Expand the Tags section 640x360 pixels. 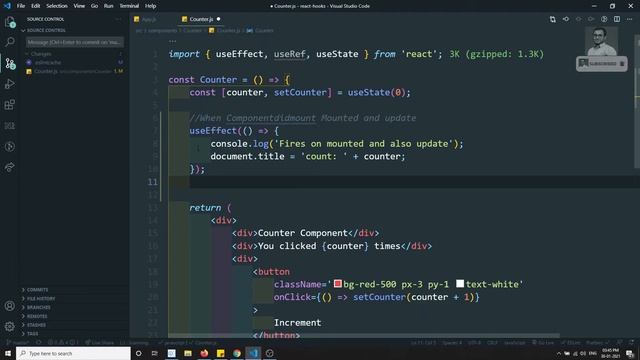pyautogui.click(x=33, y=334)
